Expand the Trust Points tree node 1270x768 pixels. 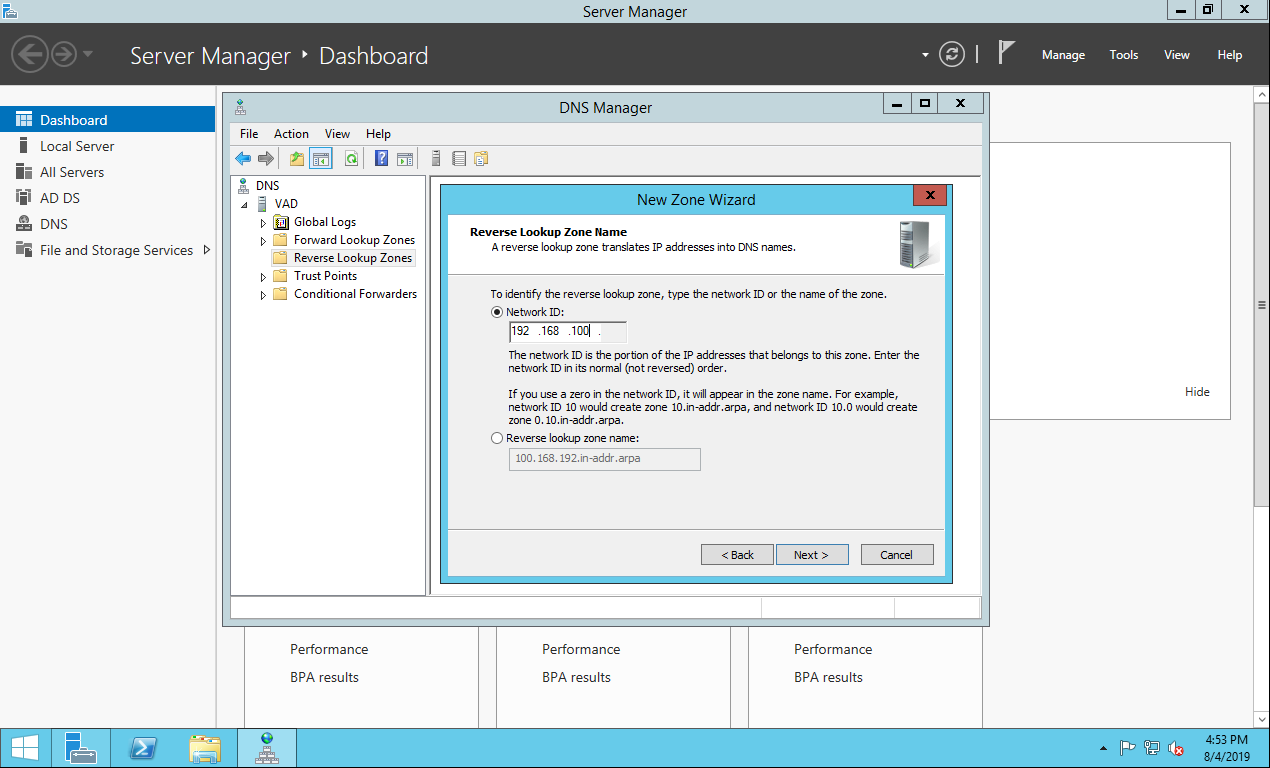[263, 277]
